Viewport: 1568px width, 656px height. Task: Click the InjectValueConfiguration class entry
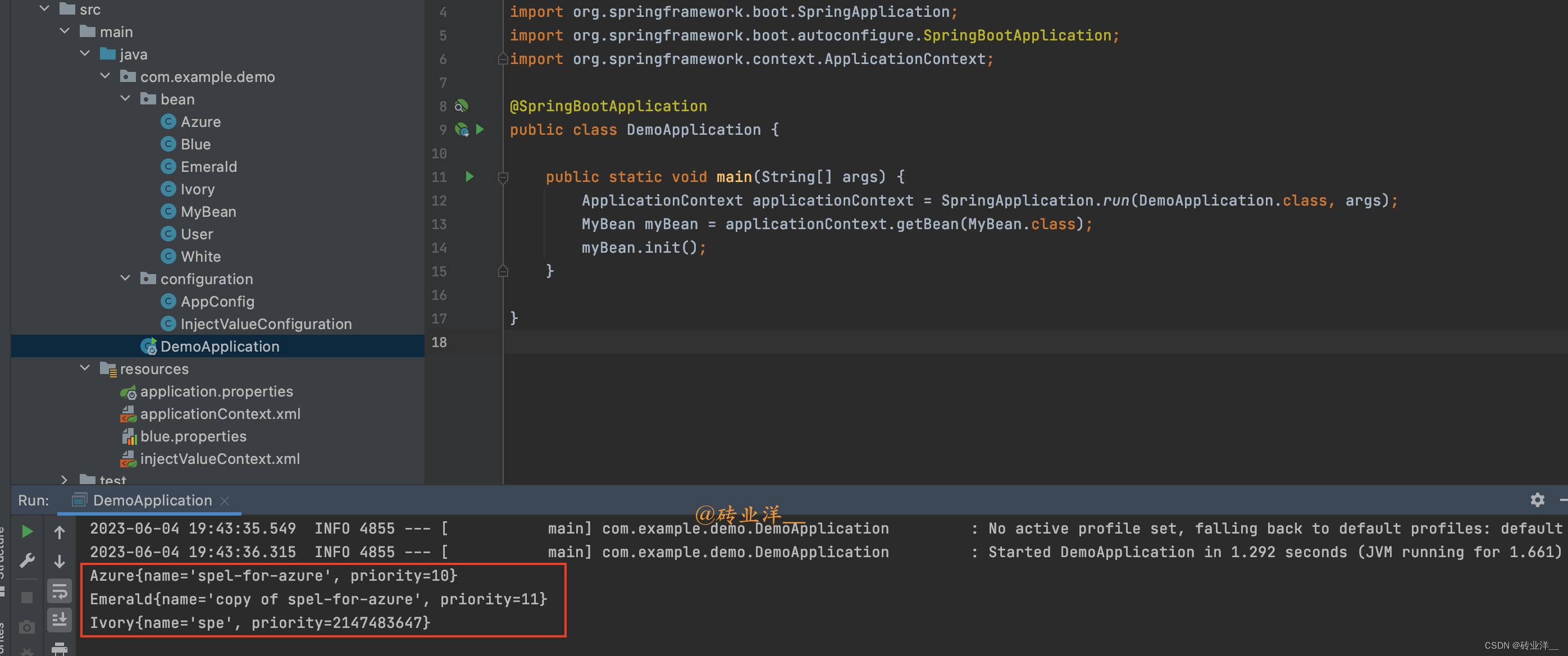(266, 324)
